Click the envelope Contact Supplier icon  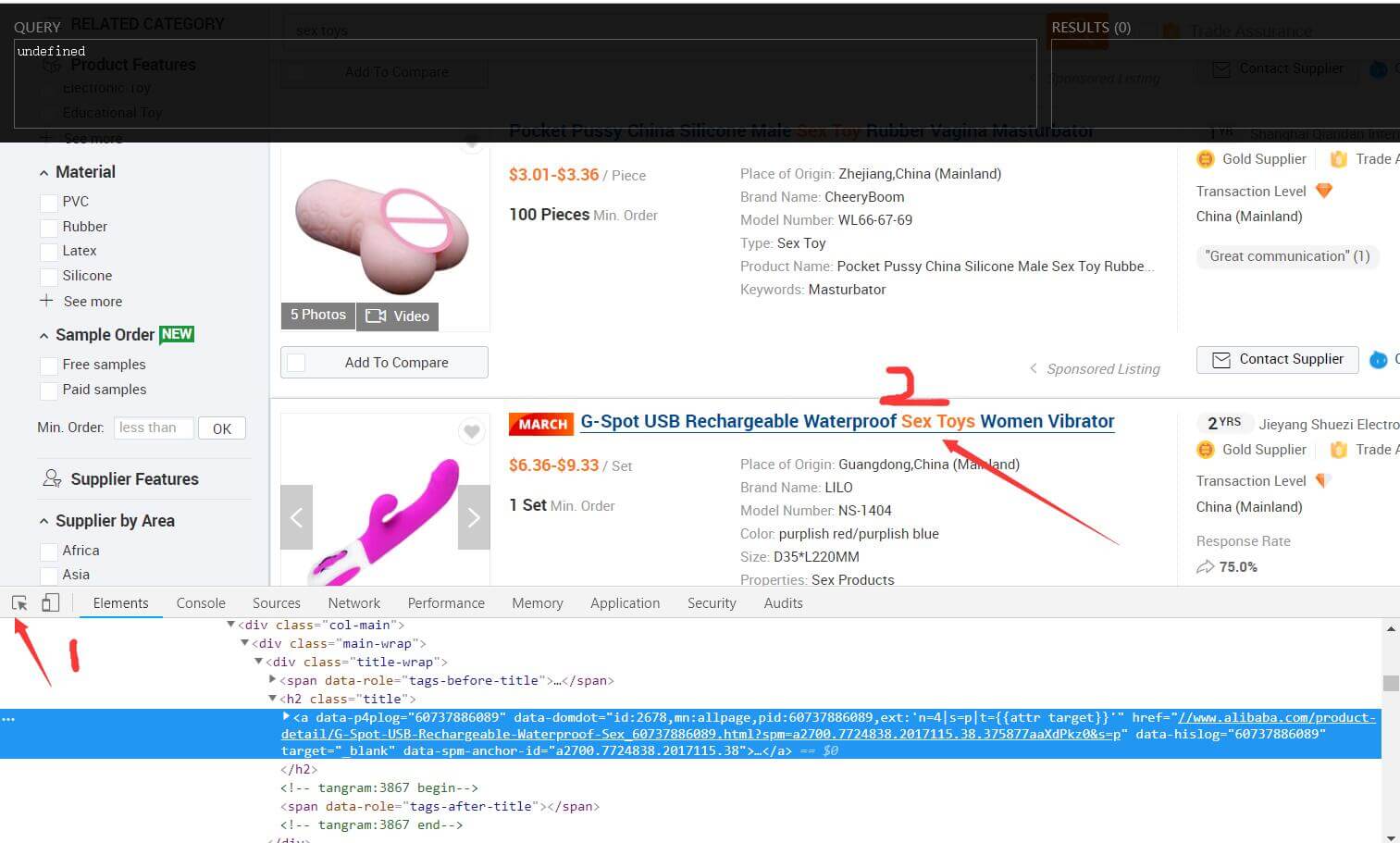(1220, 359)
